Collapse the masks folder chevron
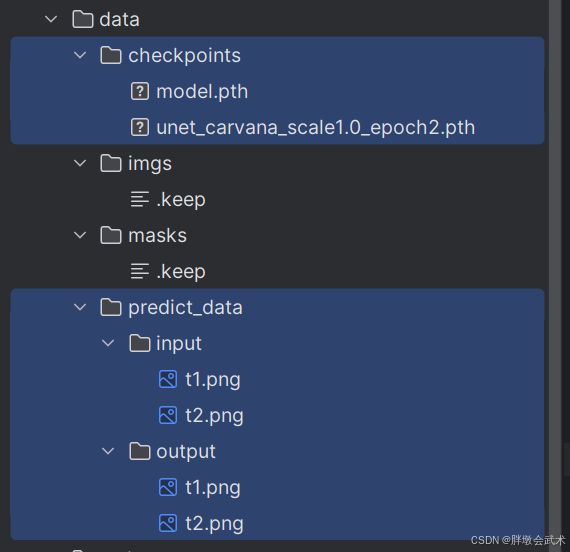Screen dimensions: 570x552 [x=80, y=235]
